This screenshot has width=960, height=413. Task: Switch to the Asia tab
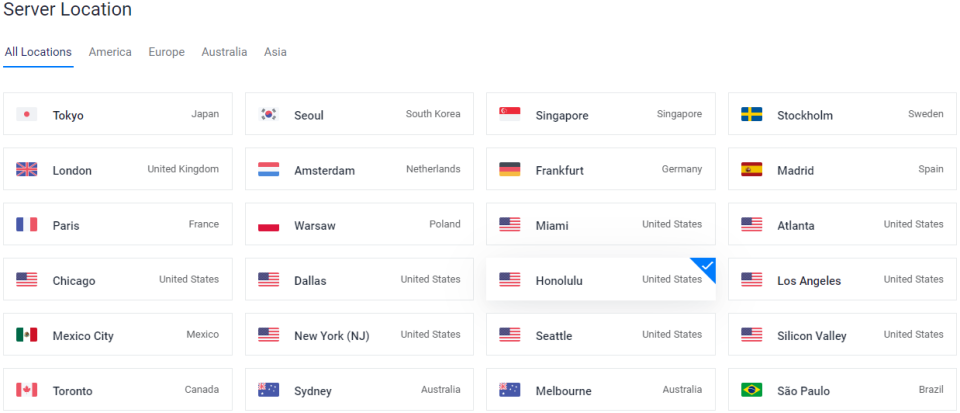tap(275, 52)
